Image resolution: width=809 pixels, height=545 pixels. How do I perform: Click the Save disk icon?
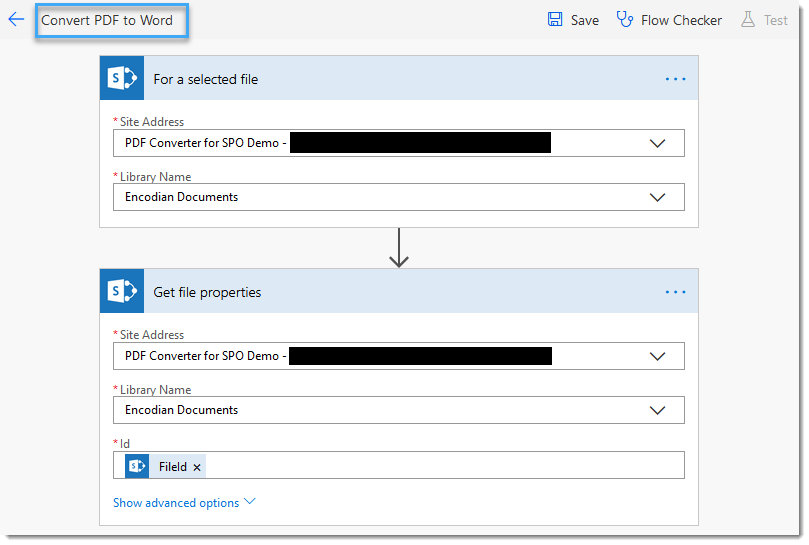coord(555,20)
